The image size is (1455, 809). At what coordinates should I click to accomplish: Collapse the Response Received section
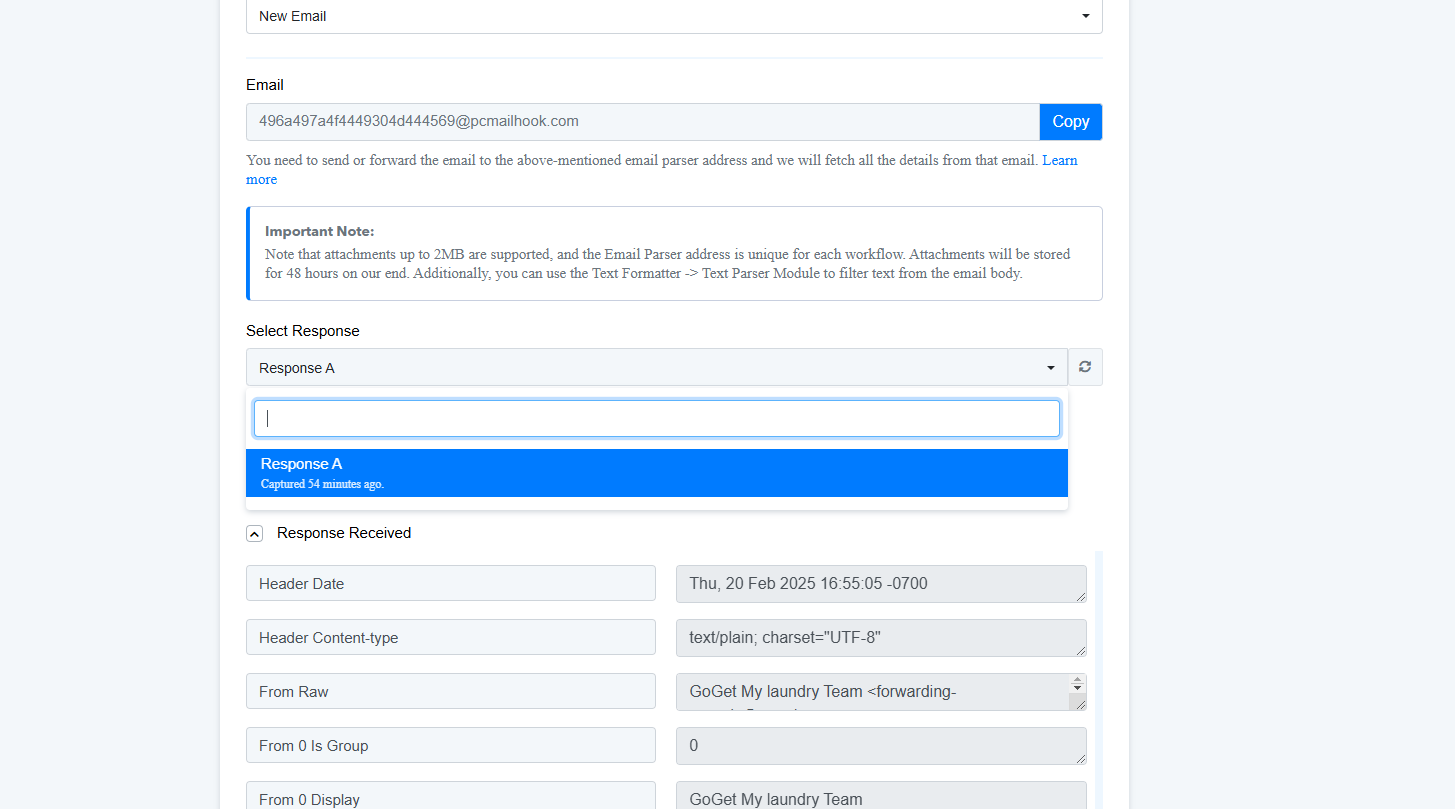(255, 534)
